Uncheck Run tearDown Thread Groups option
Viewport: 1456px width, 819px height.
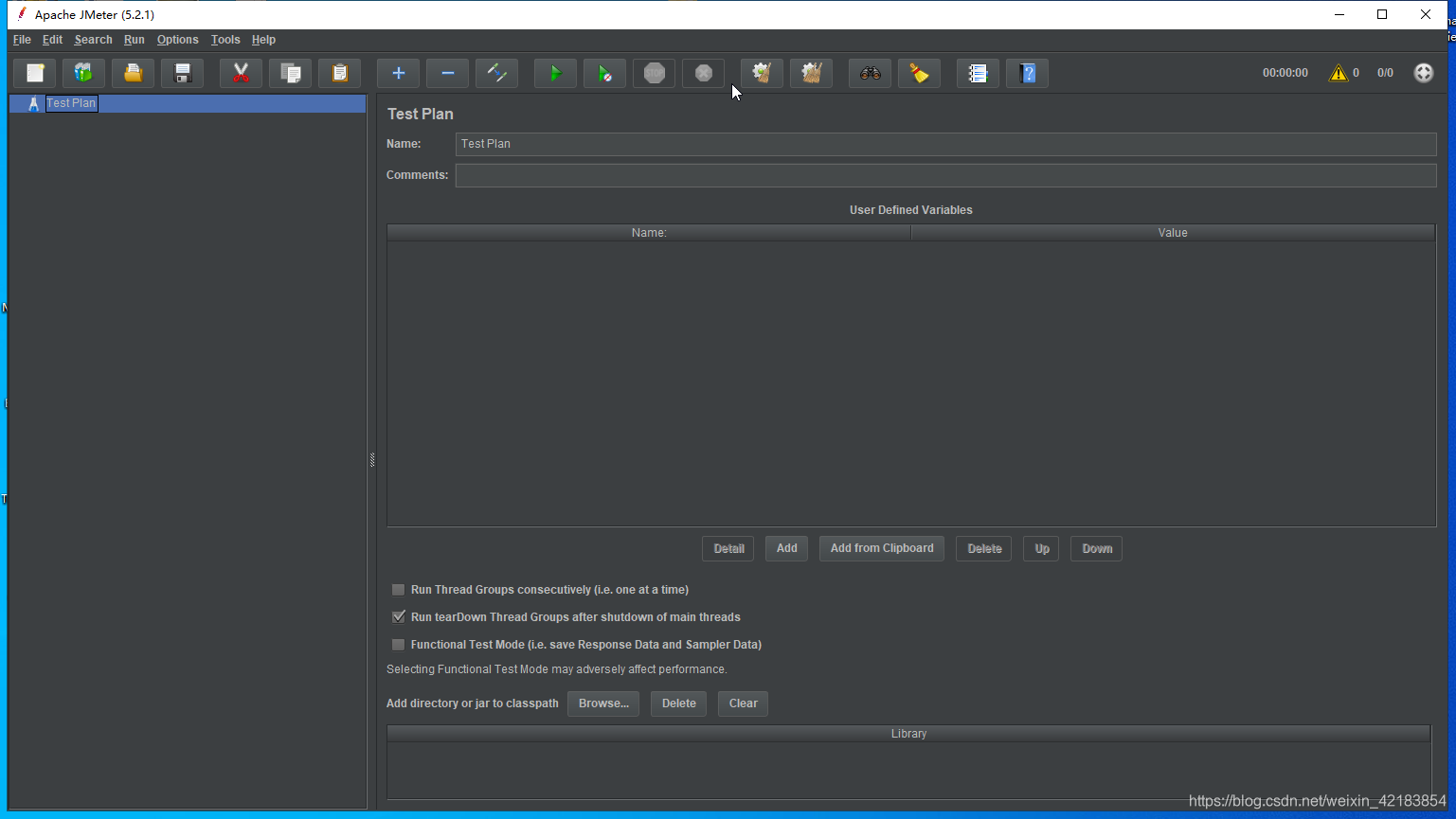point(399,617)
